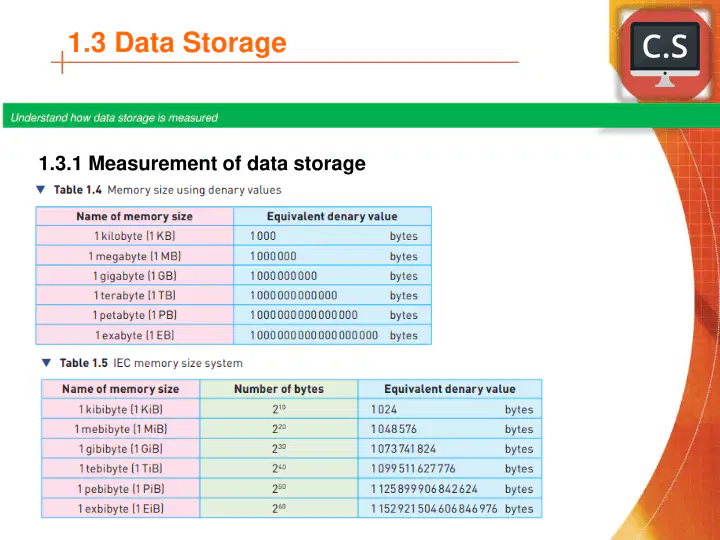This screenshot has height=540, width=720.
Task: Select the '1.3 Data Storage' slide title
Action: [x=177, y=42]
